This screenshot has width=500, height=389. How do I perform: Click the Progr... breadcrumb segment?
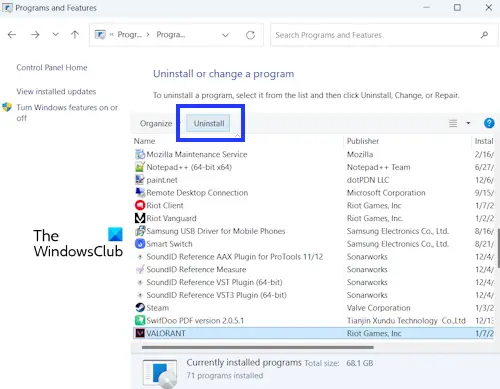[x=129, y=35]
